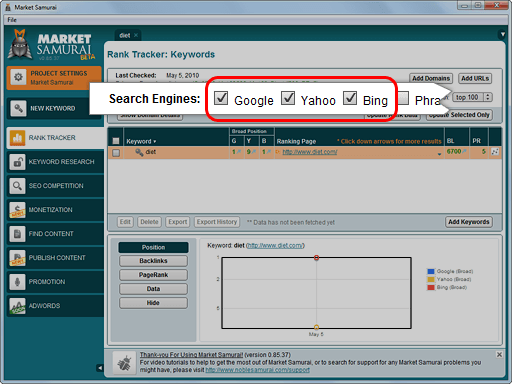Click the Google position value 1

point(234,152)
